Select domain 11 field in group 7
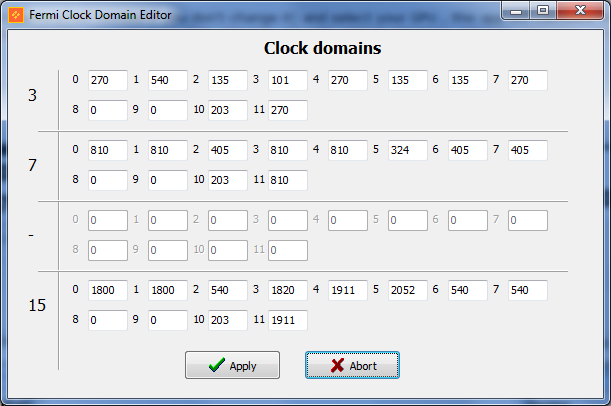This screenshot has height=406, width=611. coord(288,180)
